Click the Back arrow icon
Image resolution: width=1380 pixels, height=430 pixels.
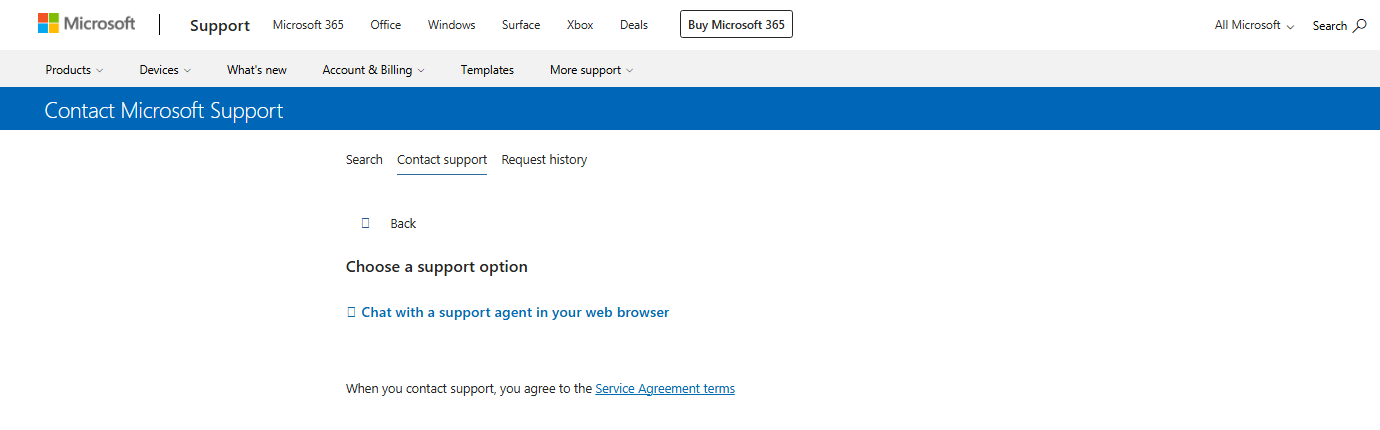[x=366, y=223]
